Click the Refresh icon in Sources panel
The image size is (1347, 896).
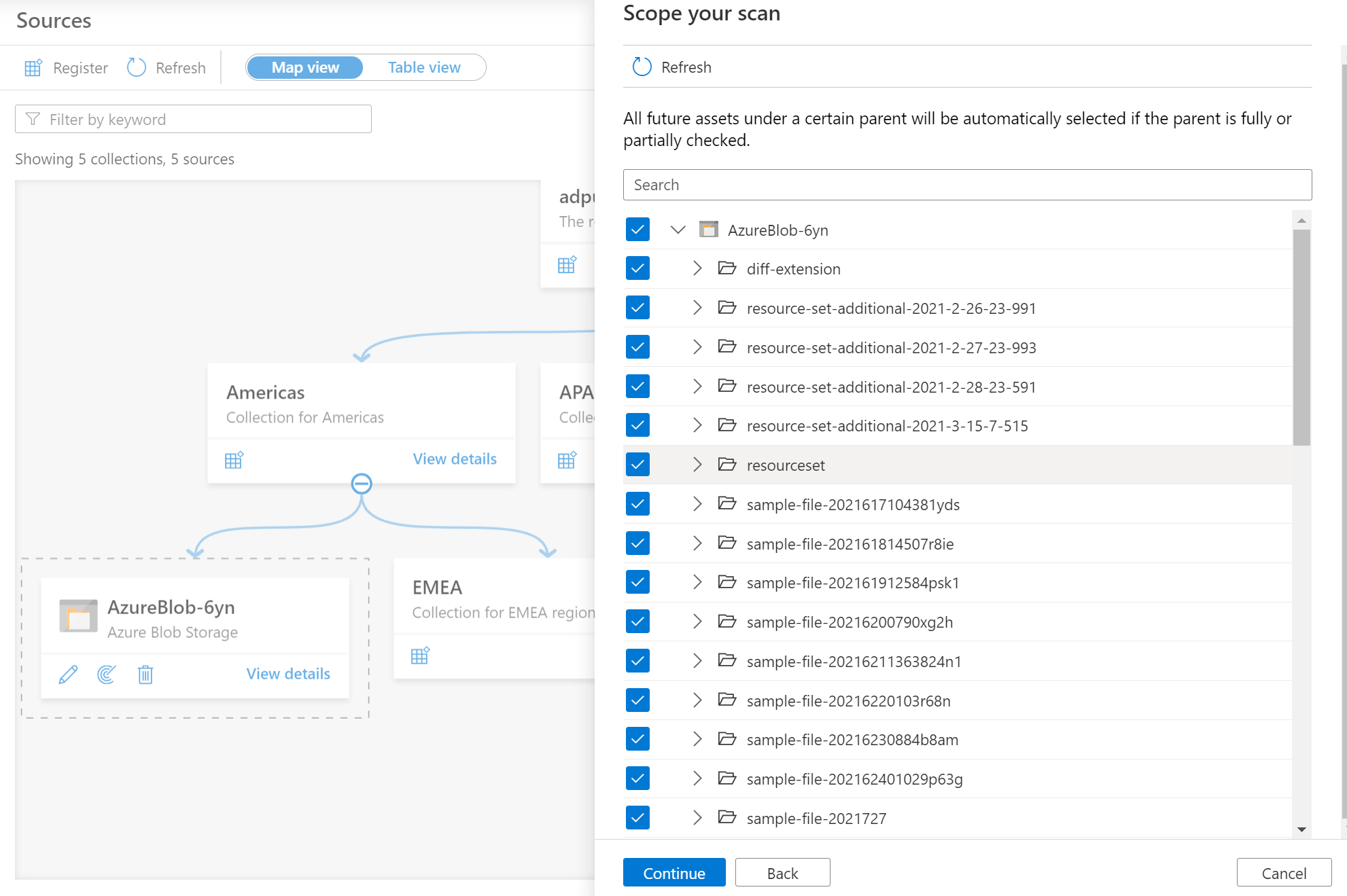(135, 67)
